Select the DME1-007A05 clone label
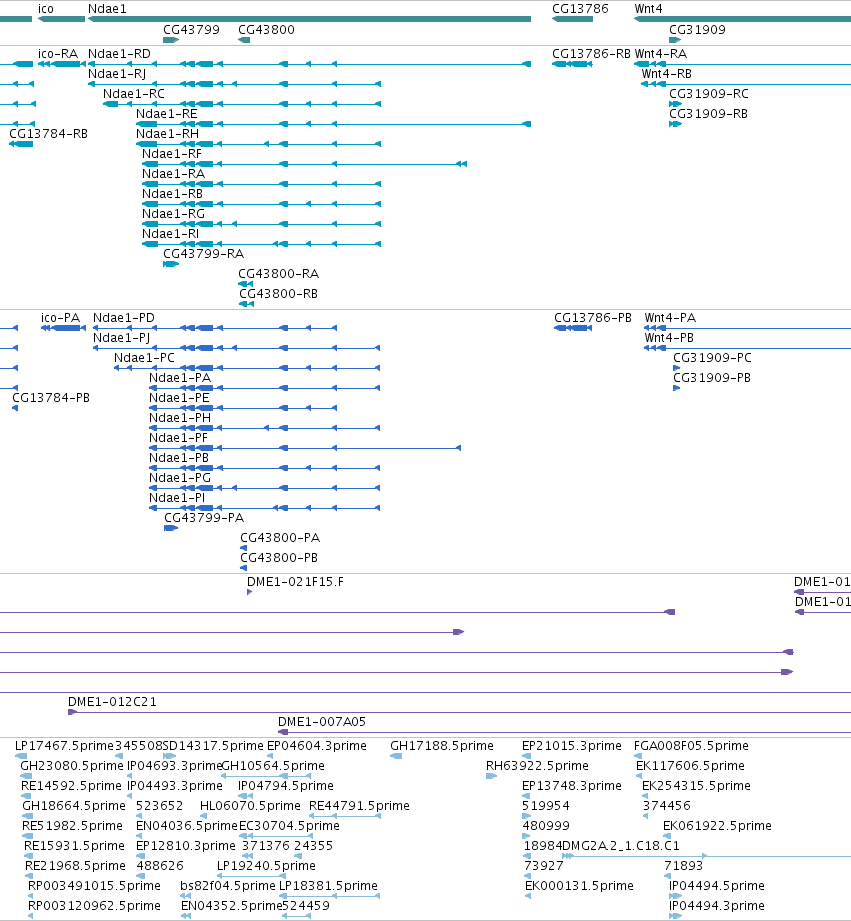Image resolution: width=851 pixels, height=921 pixels. (x=322, y=721)
